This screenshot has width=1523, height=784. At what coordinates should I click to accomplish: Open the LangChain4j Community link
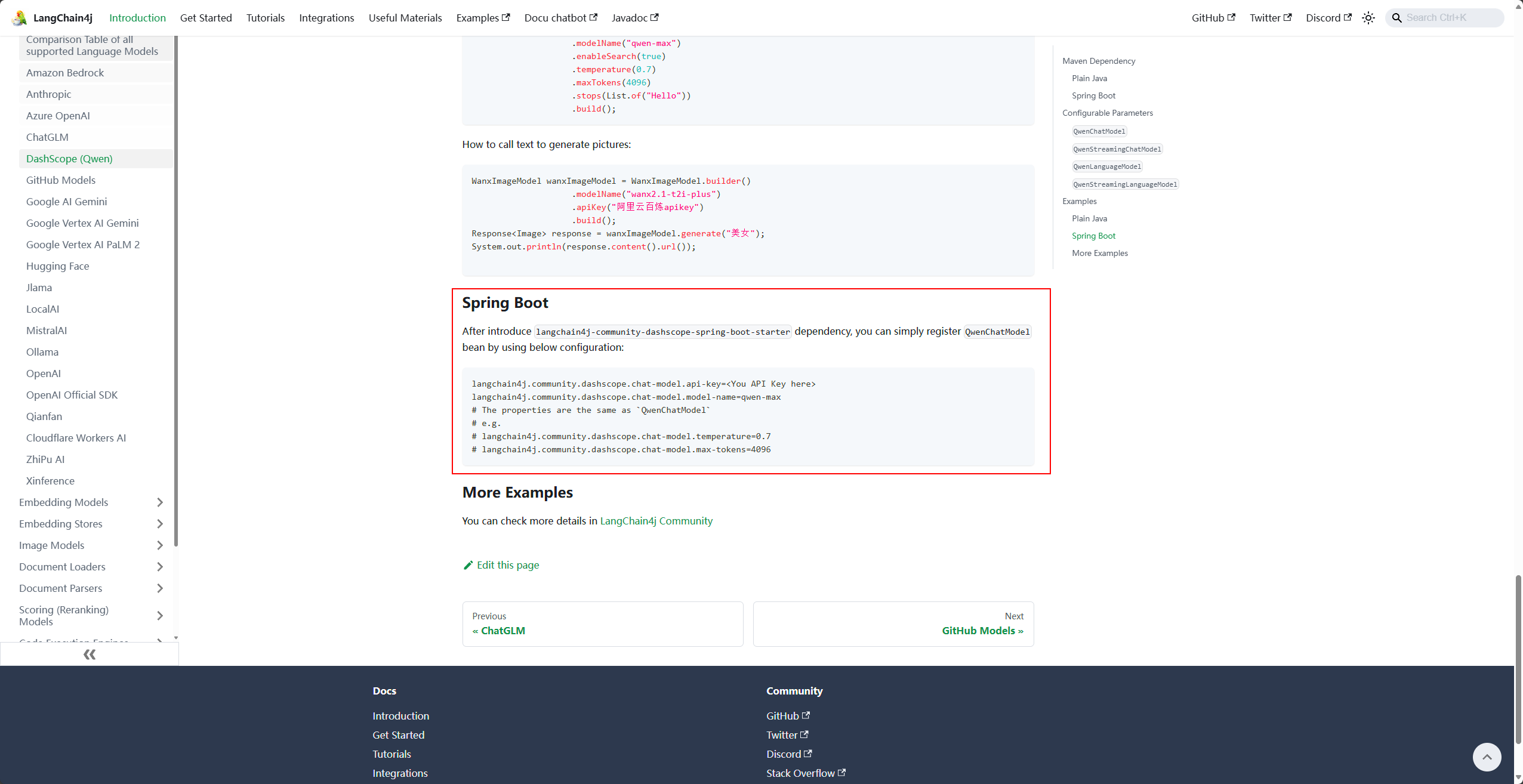[656, 521]
